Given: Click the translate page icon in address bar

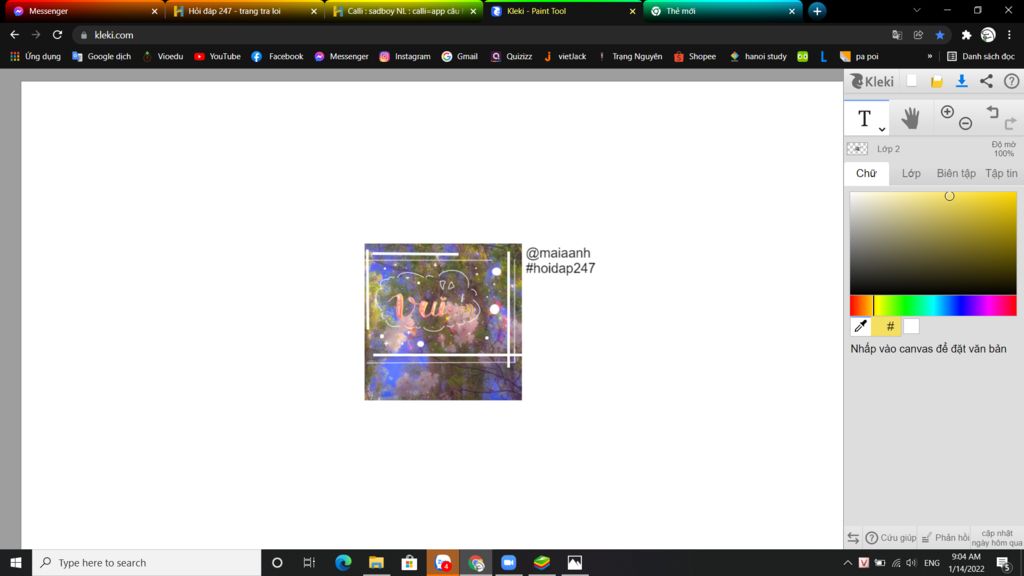Looking at the screenshot, I should 897,35.
